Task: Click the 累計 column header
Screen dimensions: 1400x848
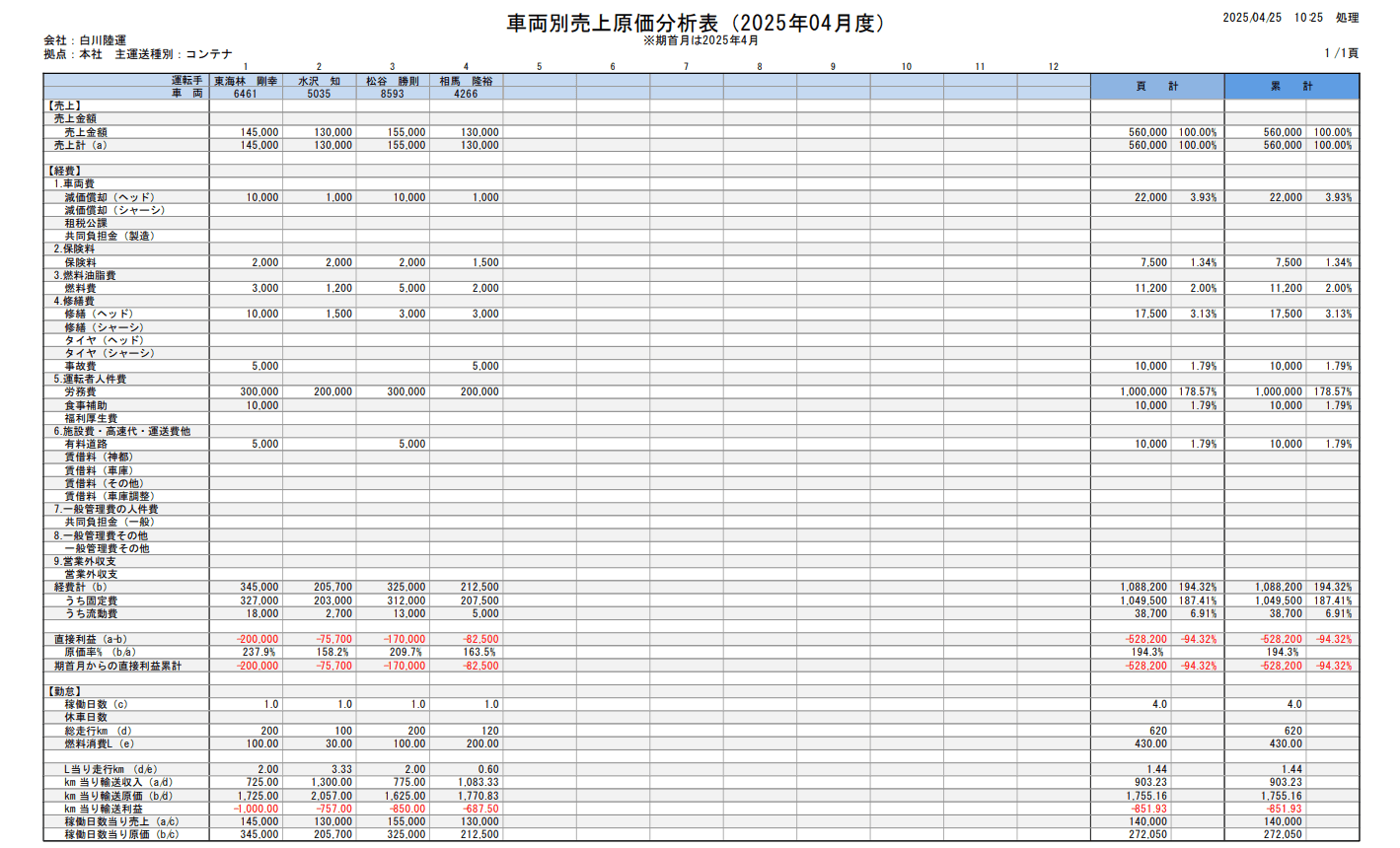Action: tap(1290, 87)
